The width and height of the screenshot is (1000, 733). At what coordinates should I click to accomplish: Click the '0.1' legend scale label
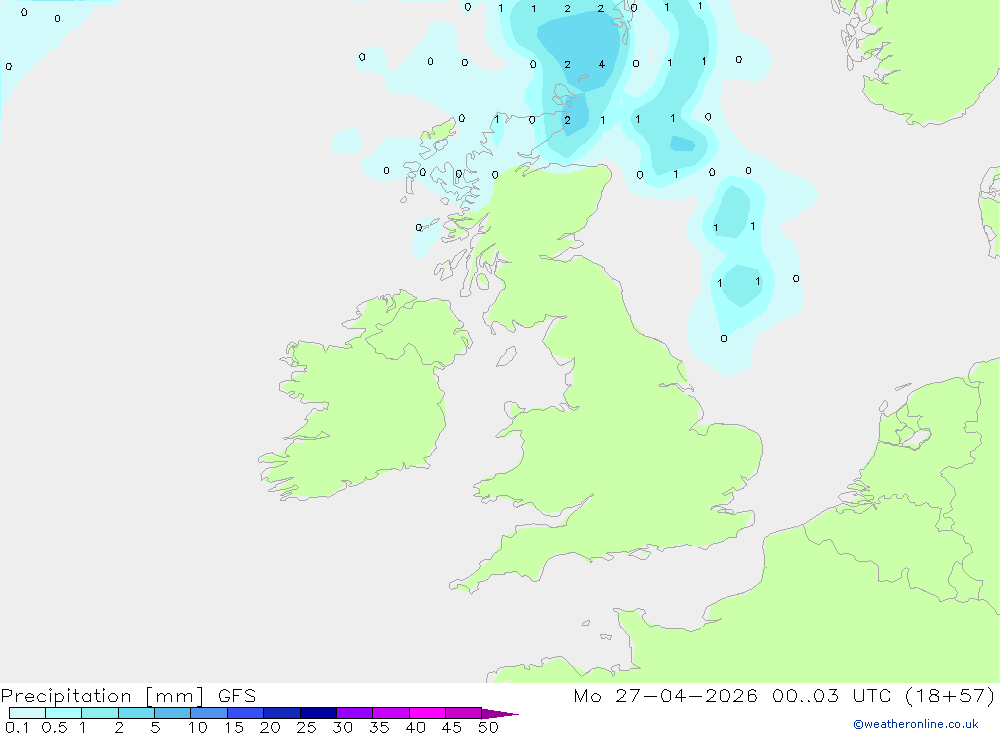pos(17,727)
